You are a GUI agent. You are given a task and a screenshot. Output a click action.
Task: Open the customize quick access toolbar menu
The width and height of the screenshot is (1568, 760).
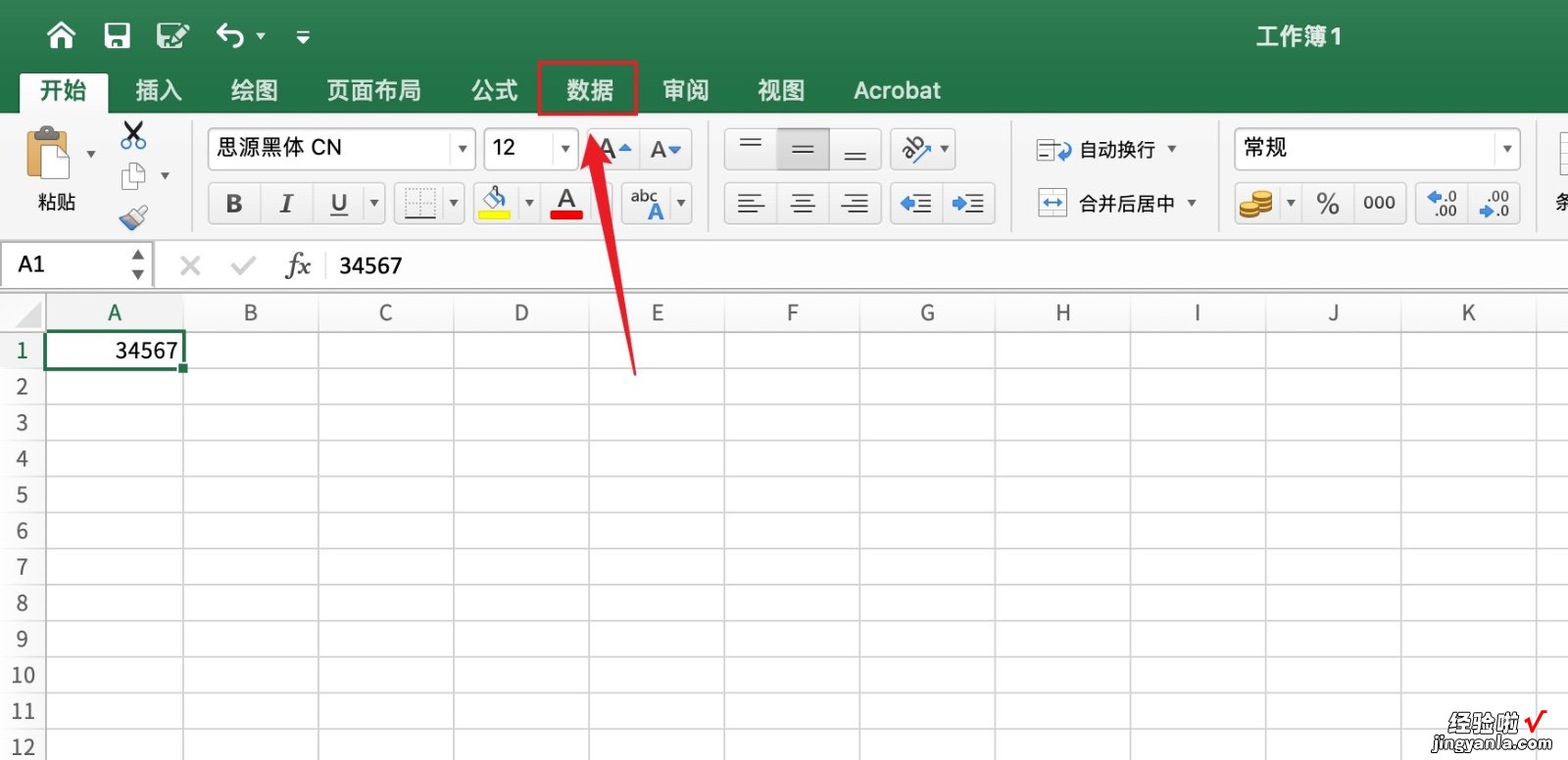coord(303,37)
